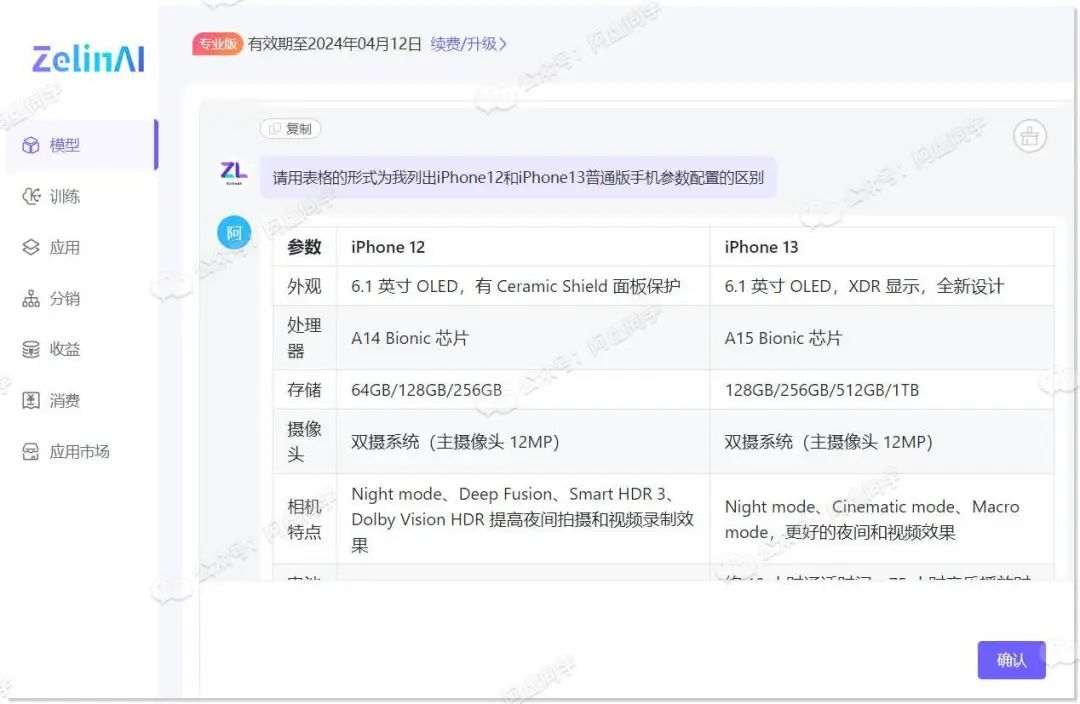Viewport: 1080px width, 704px height.
Task: Click the 应用 layers icon
Action: [31, 247]
